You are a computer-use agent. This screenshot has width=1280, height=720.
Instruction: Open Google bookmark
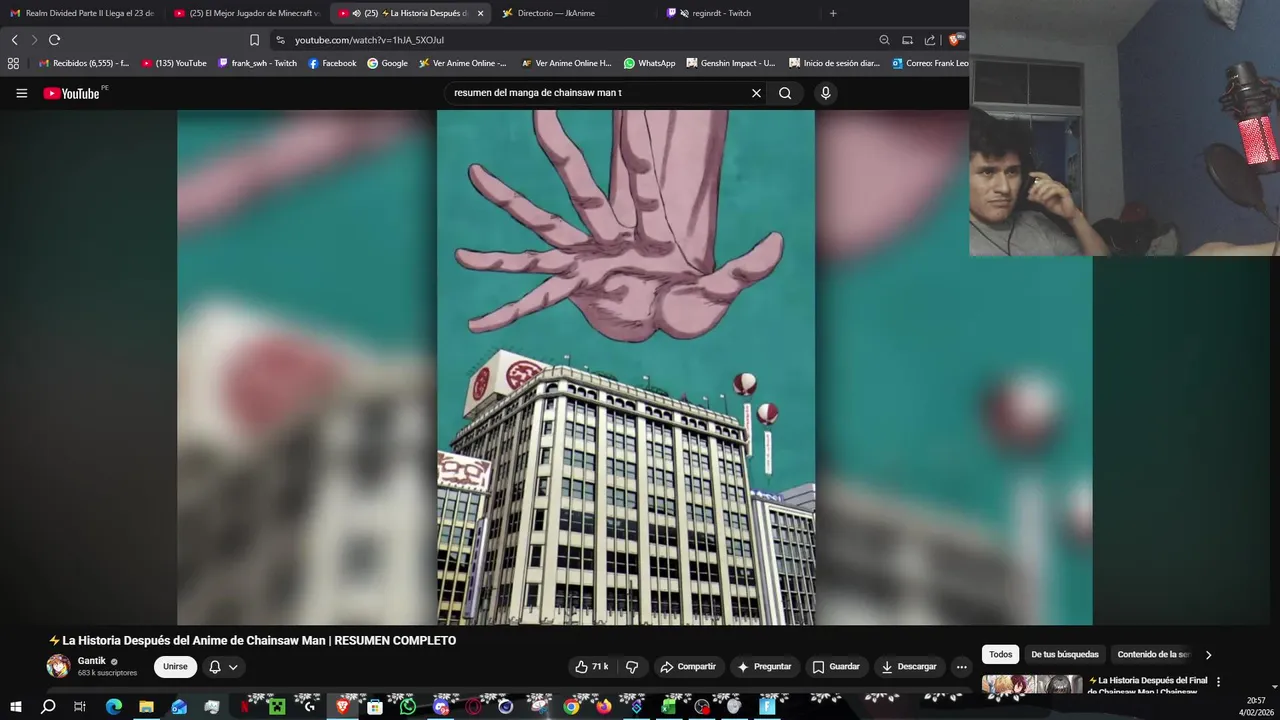tap(387, 63)
